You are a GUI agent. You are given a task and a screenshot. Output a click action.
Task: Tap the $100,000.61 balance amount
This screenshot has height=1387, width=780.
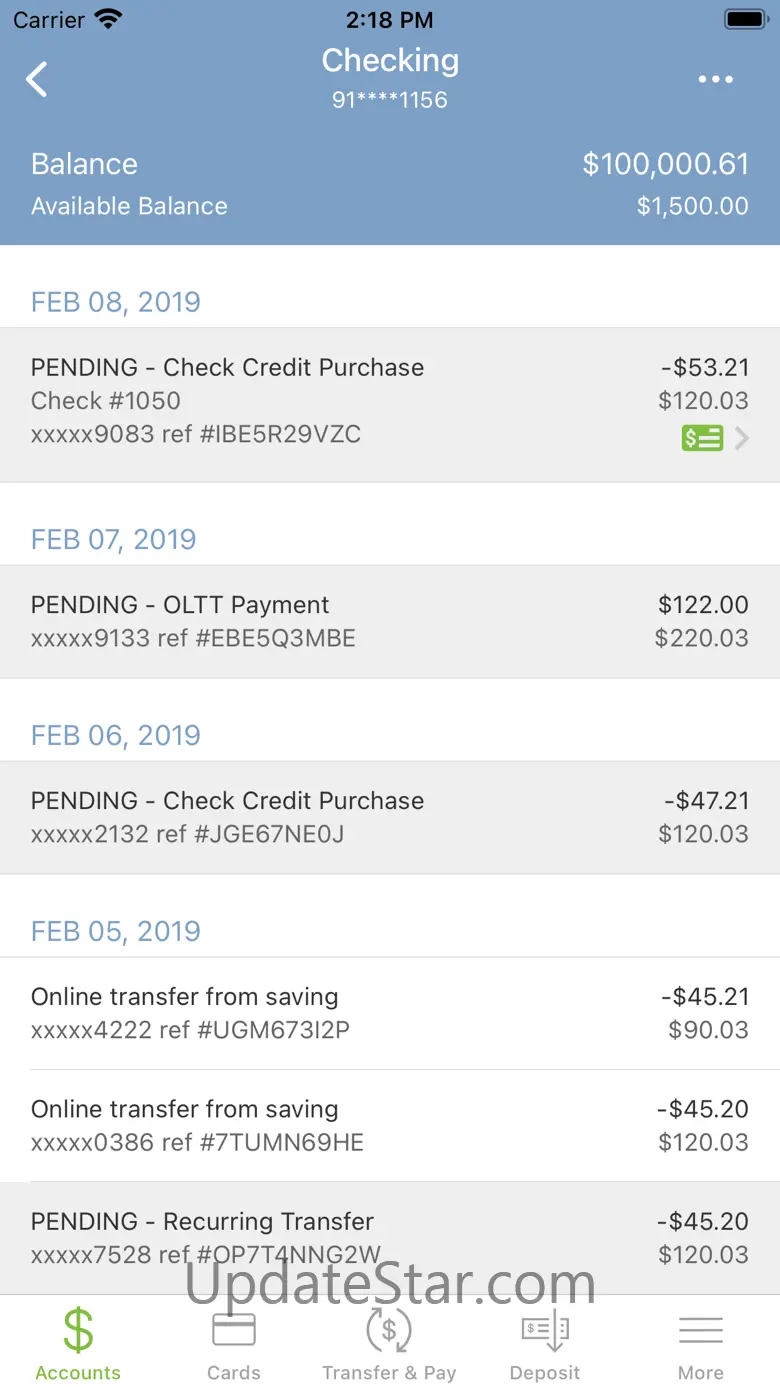[x=665, y=164]
